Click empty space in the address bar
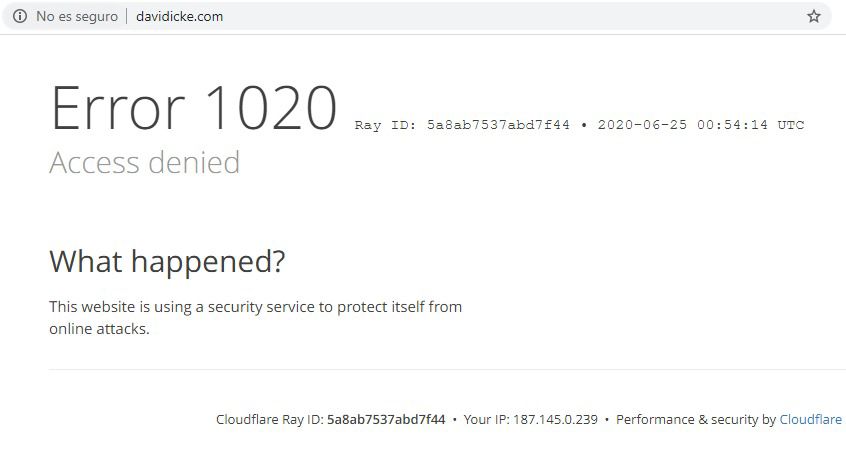The image size is (846, 475). click(500, 16)
